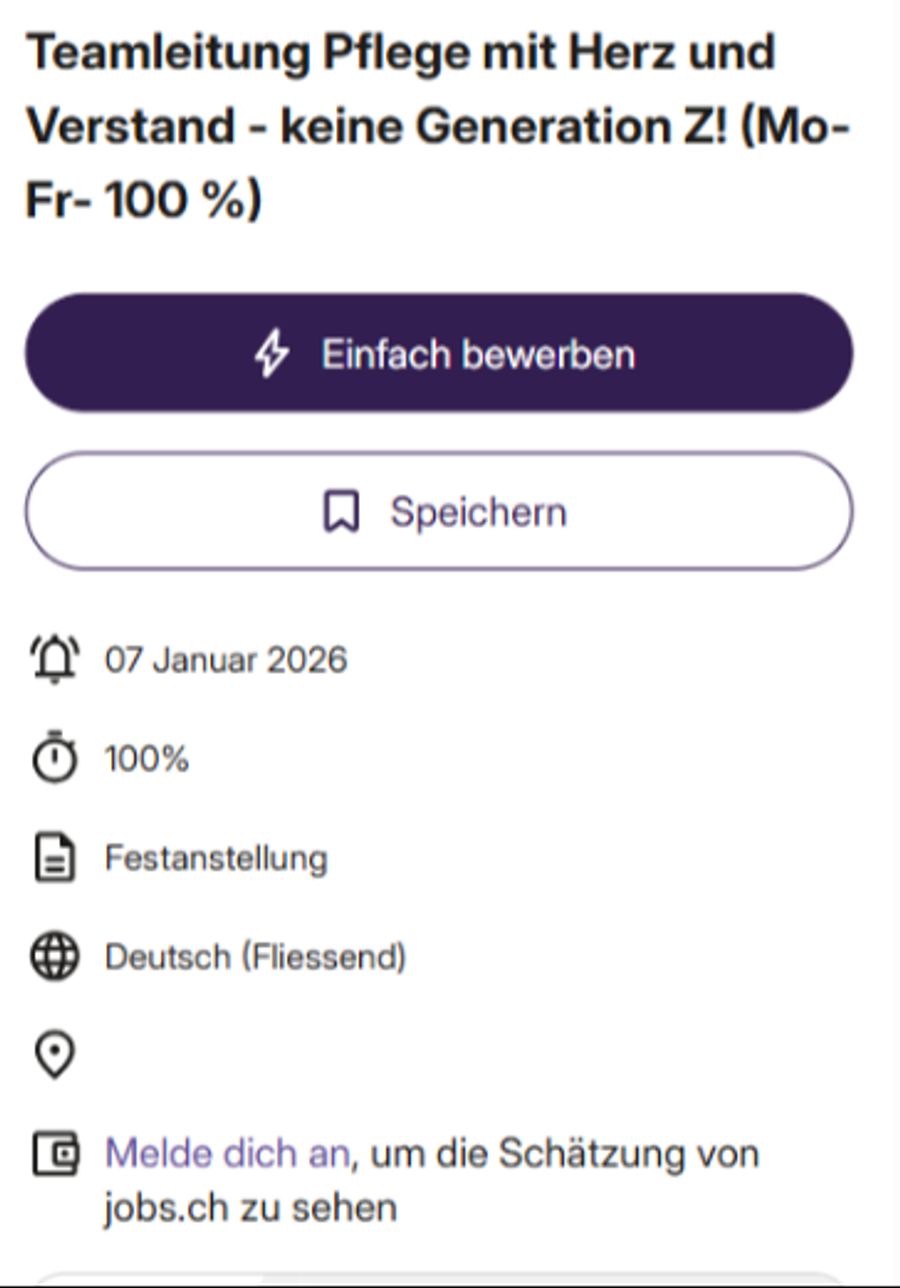Click the bookmark icon in the Speichern button
The width and height of the screenshot is (900, 1288).
[x=341, y=512]
